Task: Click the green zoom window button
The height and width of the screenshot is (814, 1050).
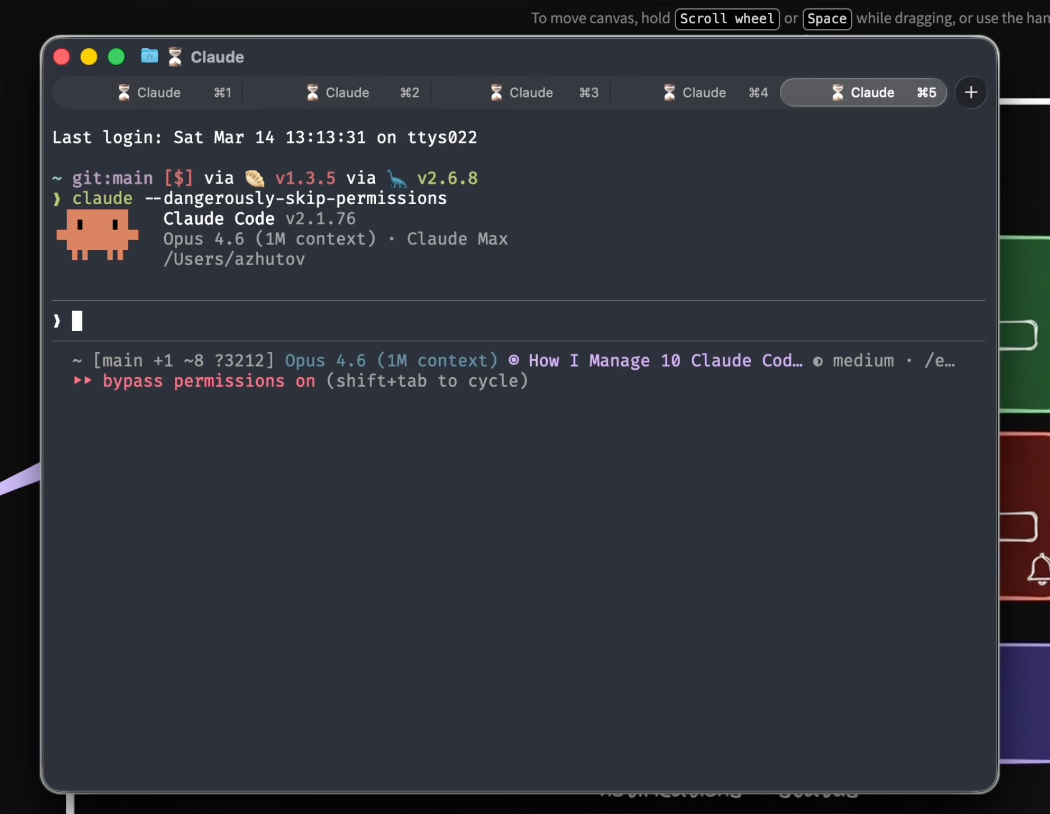Action: [x=117, y=57]
